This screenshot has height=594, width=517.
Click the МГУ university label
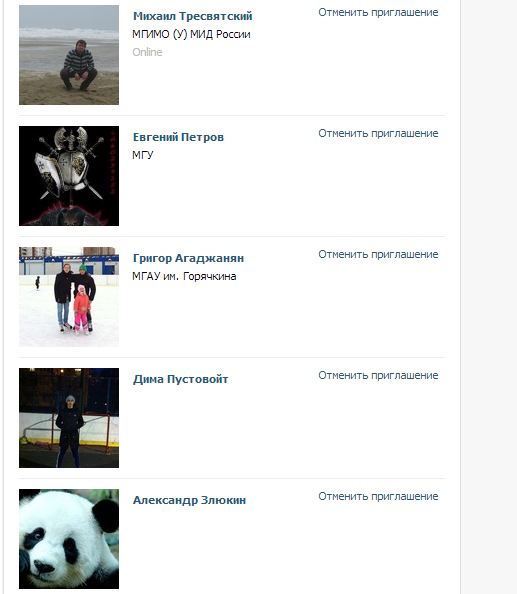pos(143,155)
